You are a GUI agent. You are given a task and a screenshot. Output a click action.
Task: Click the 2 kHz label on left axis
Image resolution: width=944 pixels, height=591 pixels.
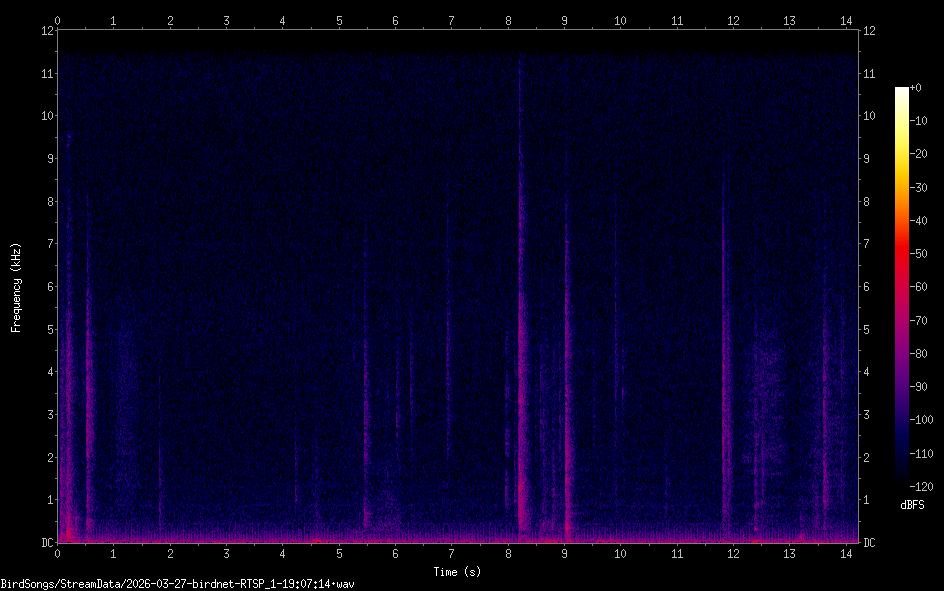pyautogui.click(x=46, y=458)
